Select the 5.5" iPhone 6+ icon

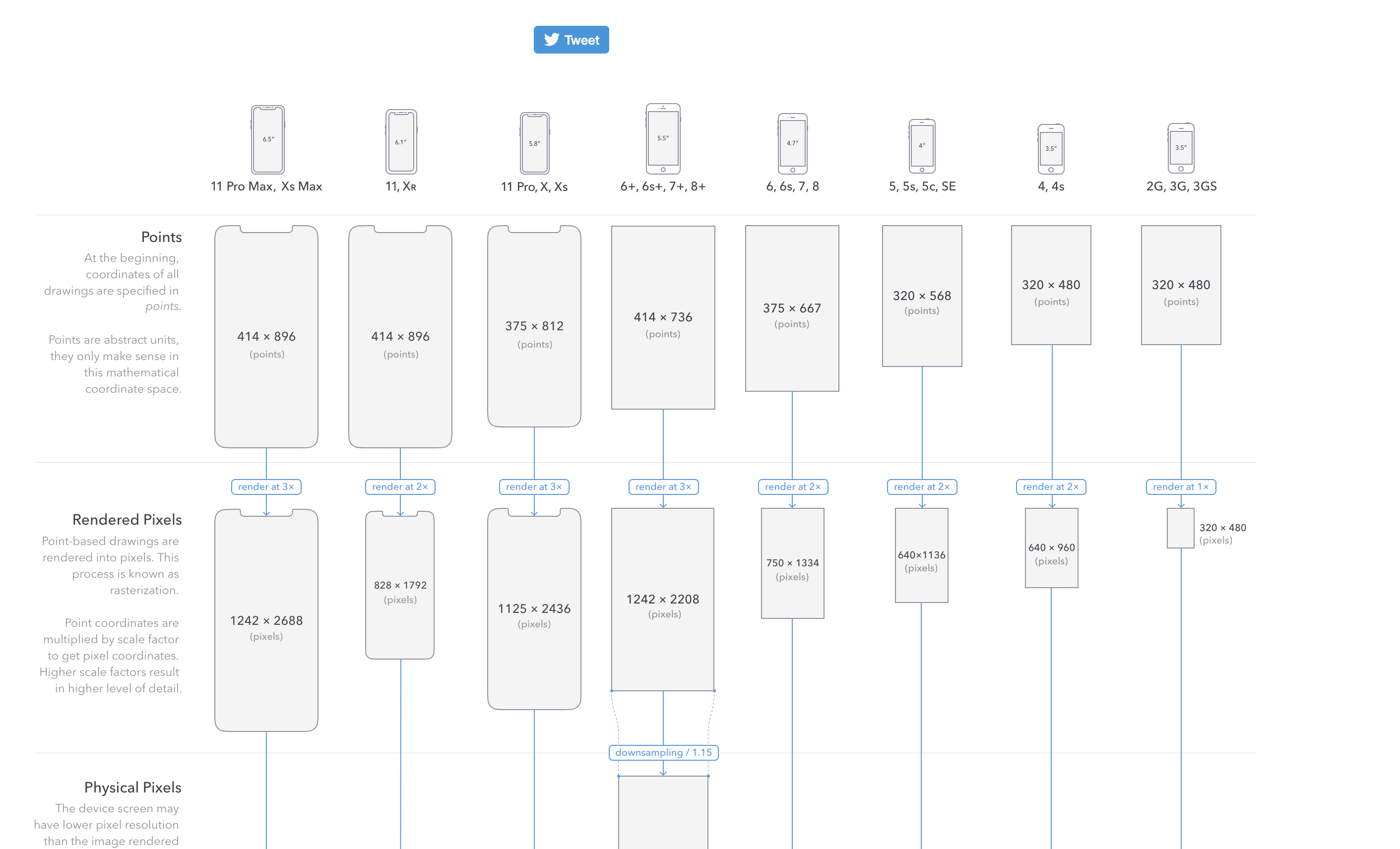click(663, 138)
